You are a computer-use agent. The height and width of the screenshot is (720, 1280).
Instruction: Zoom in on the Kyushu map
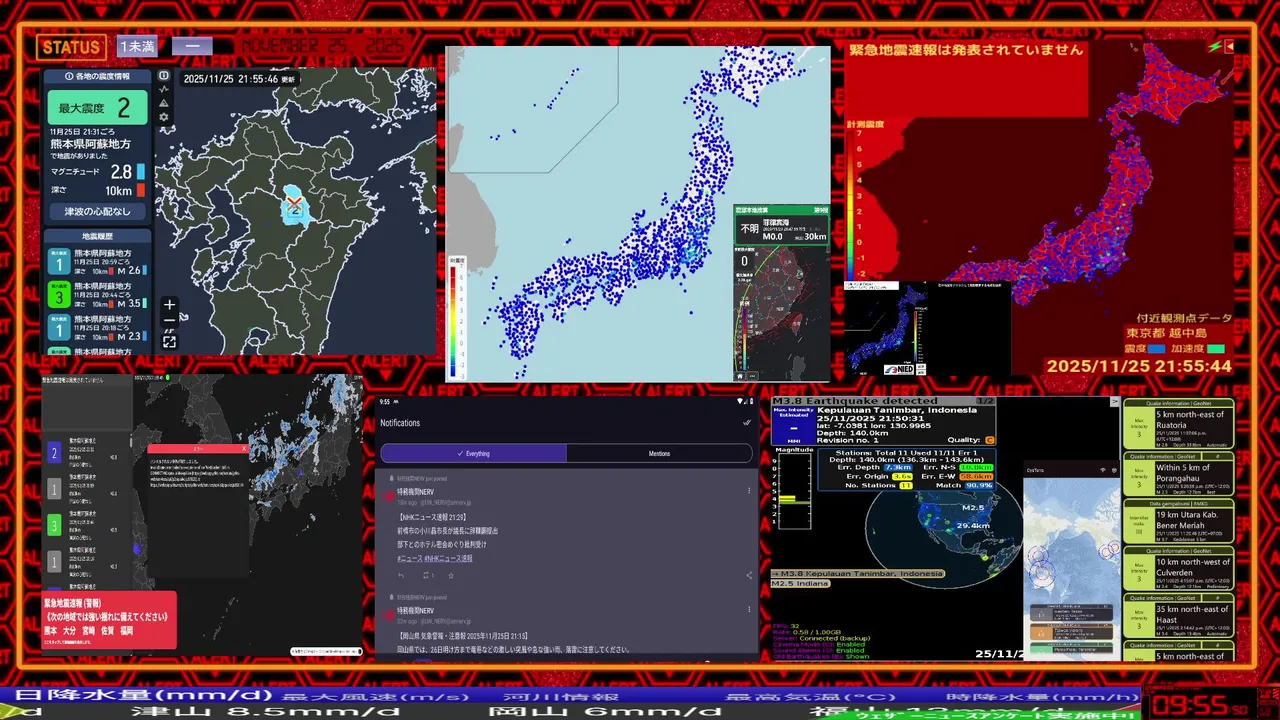pyautogui.click(x=169, y=305)
